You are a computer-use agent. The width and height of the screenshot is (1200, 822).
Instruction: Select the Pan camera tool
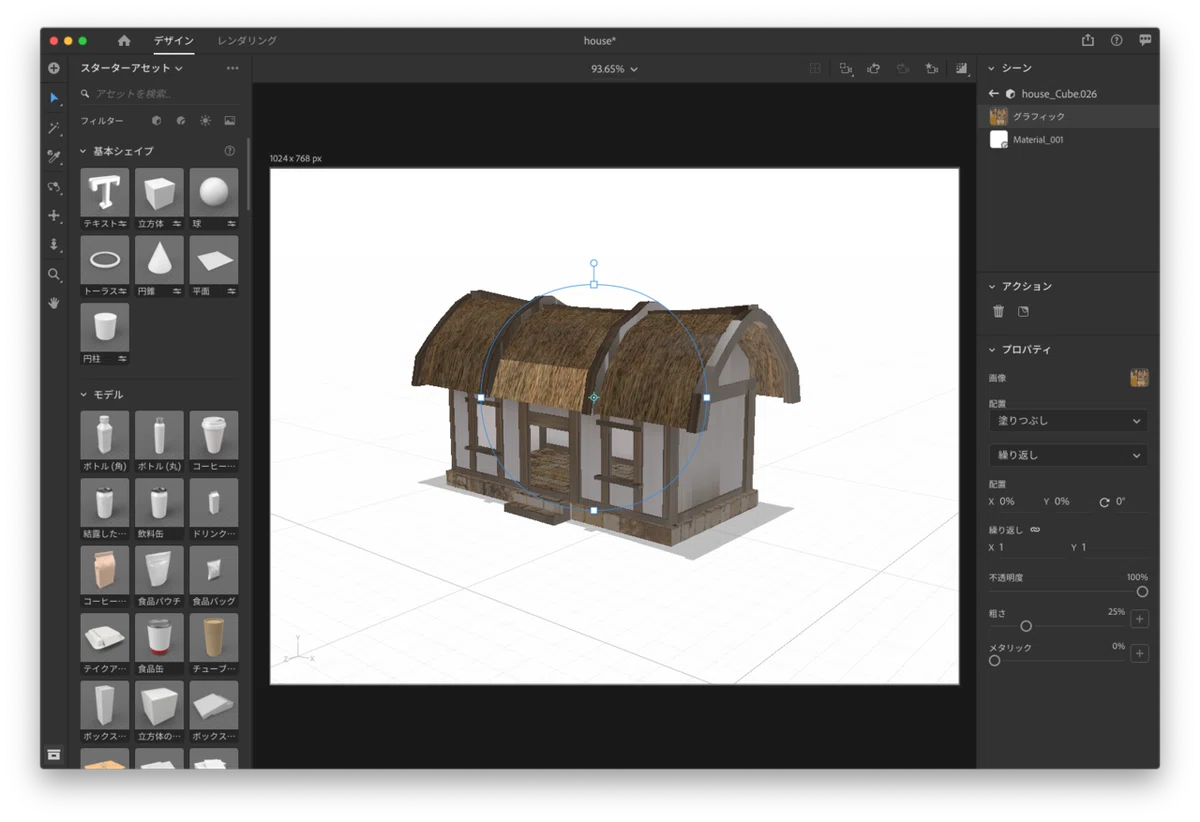54,215
